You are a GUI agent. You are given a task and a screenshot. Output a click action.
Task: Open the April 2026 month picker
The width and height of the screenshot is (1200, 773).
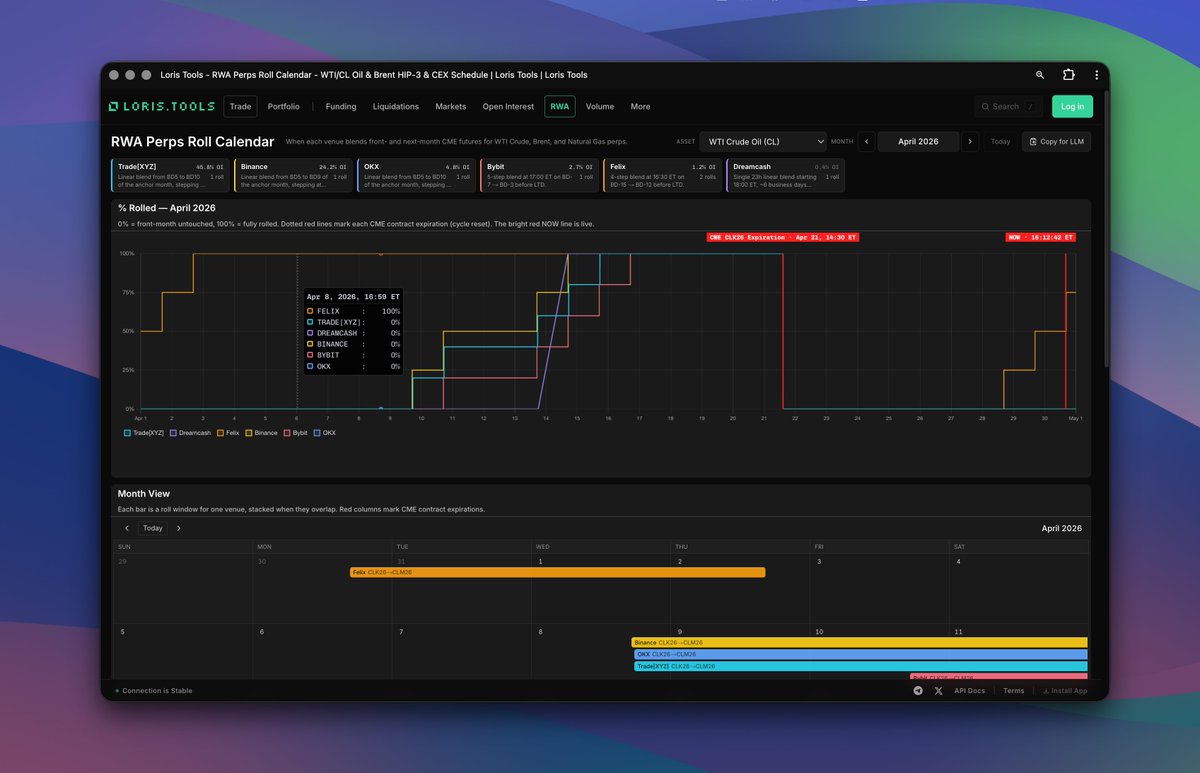coord(918,142)
